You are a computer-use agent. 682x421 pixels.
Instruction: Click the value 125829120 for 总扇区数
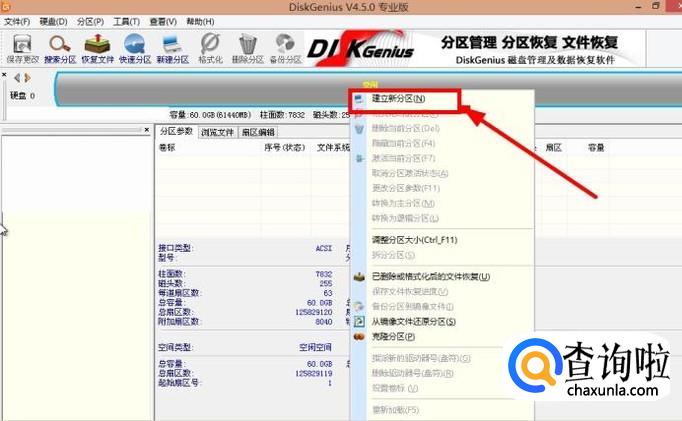(x=314, y=312)
